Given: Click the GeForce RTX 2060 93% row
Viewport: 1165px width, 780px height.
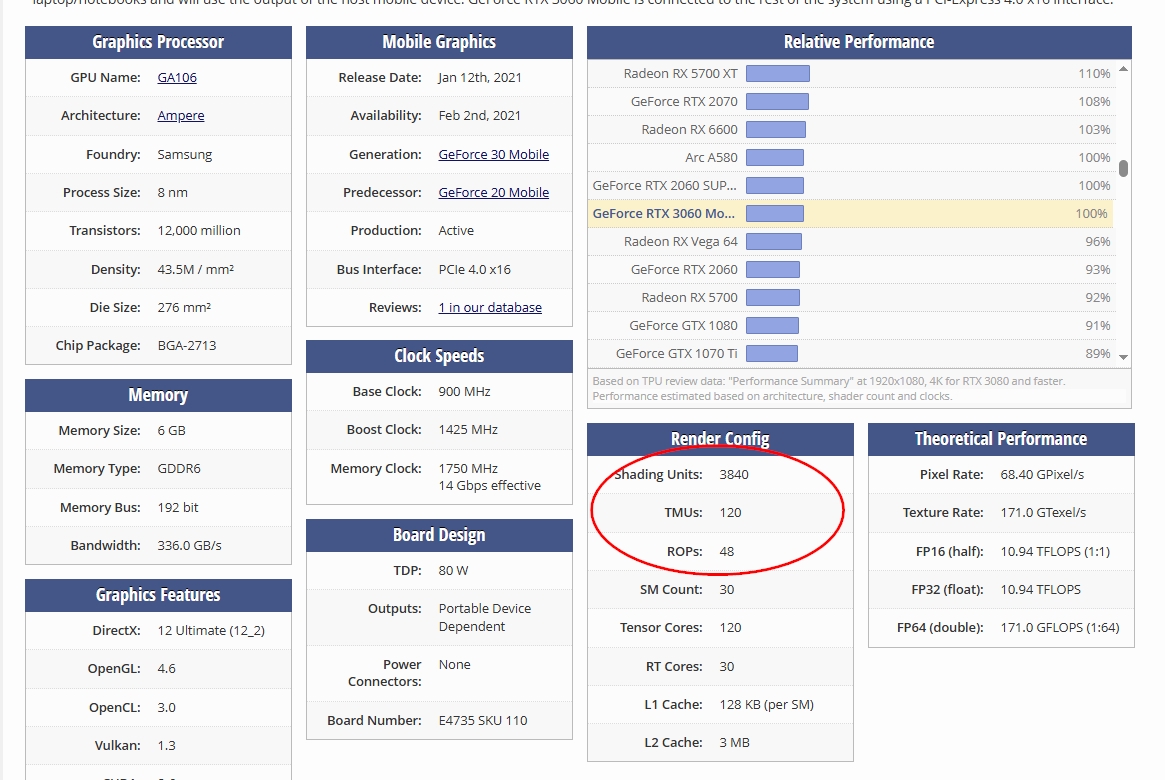Looking at the screenshot, I should [x=851, y=270].
